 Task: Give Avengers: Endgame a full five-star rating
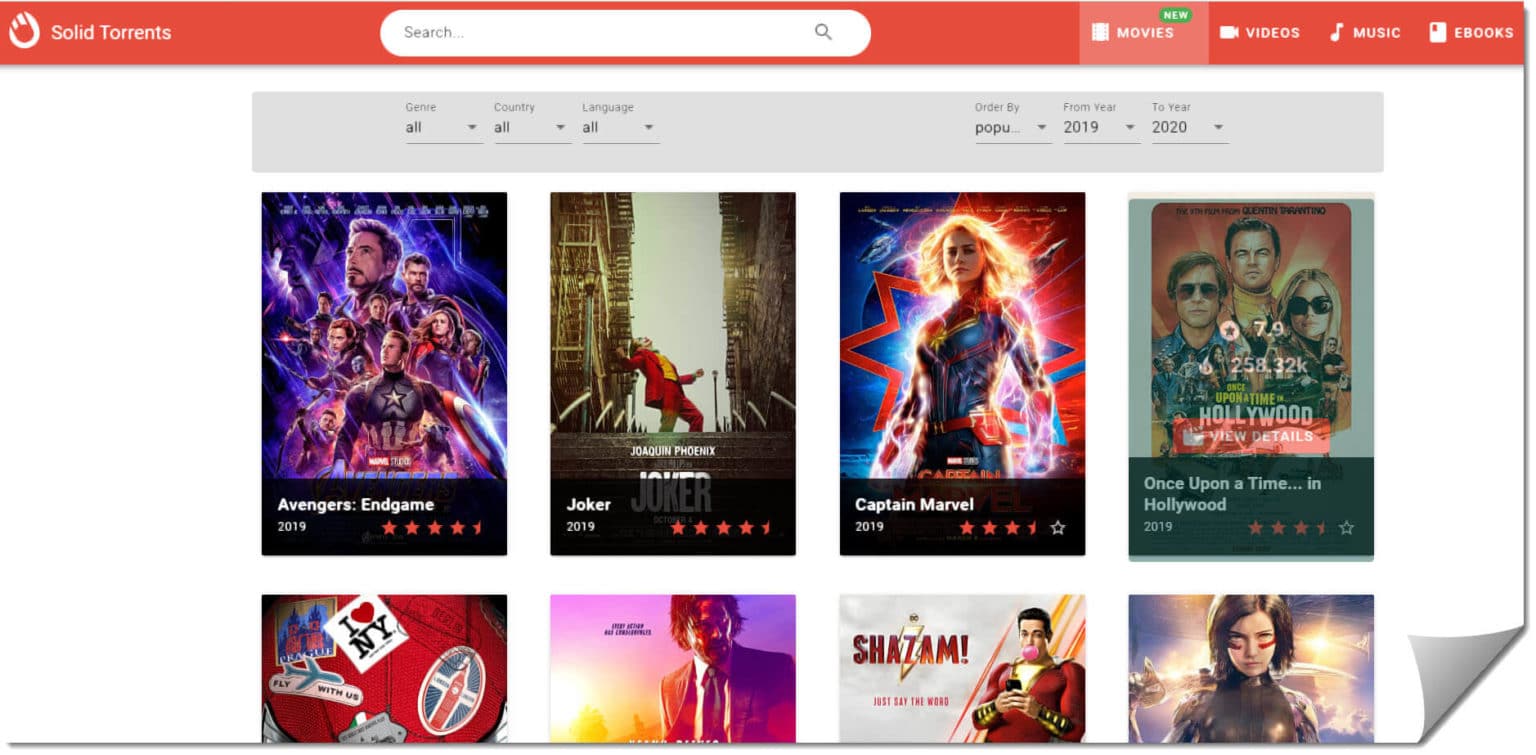[477, 526]
